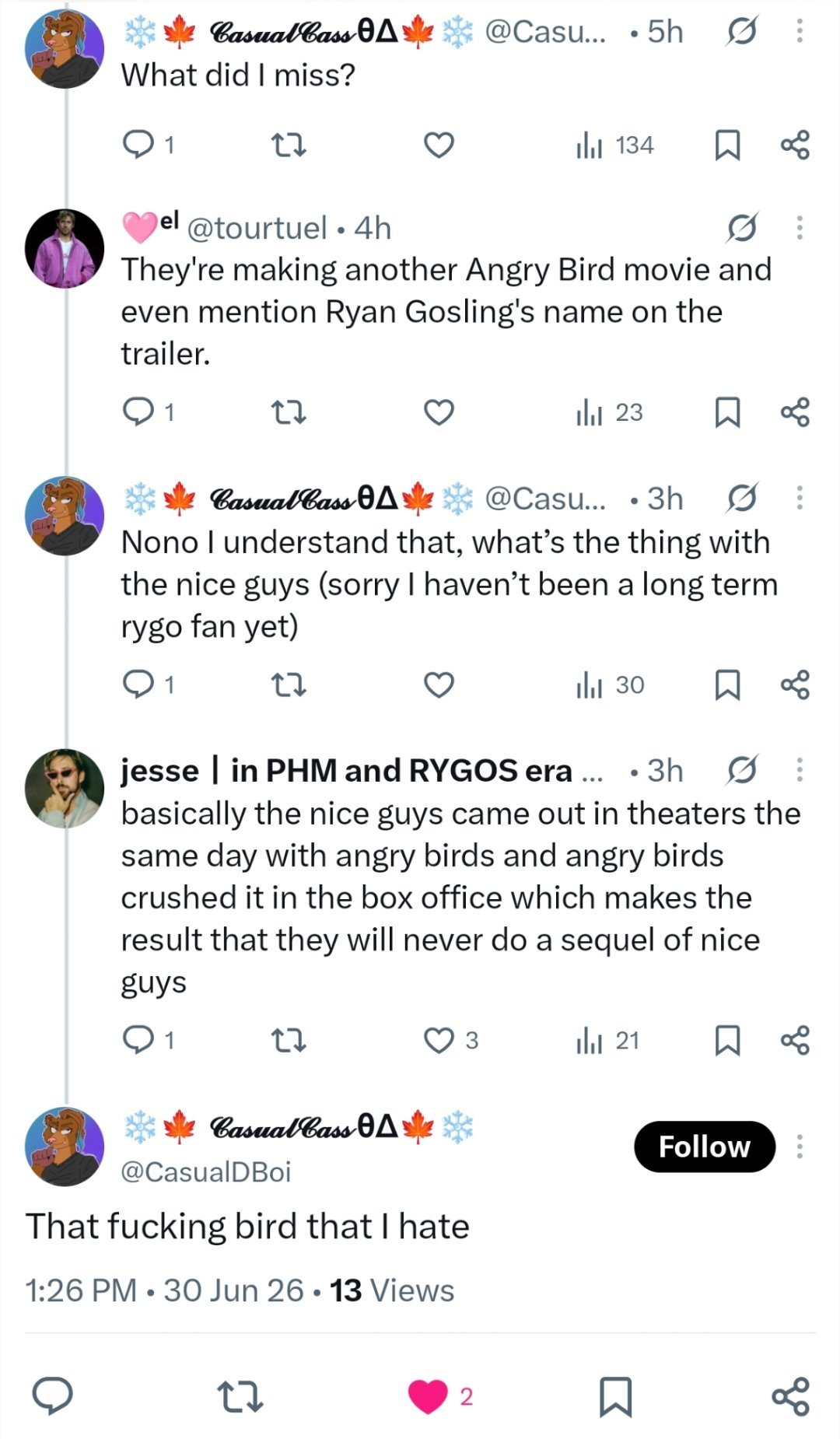The image size is (840, 1439).
Task: Bookmark the main tweet at the bottom
Action: (615, 1396)
